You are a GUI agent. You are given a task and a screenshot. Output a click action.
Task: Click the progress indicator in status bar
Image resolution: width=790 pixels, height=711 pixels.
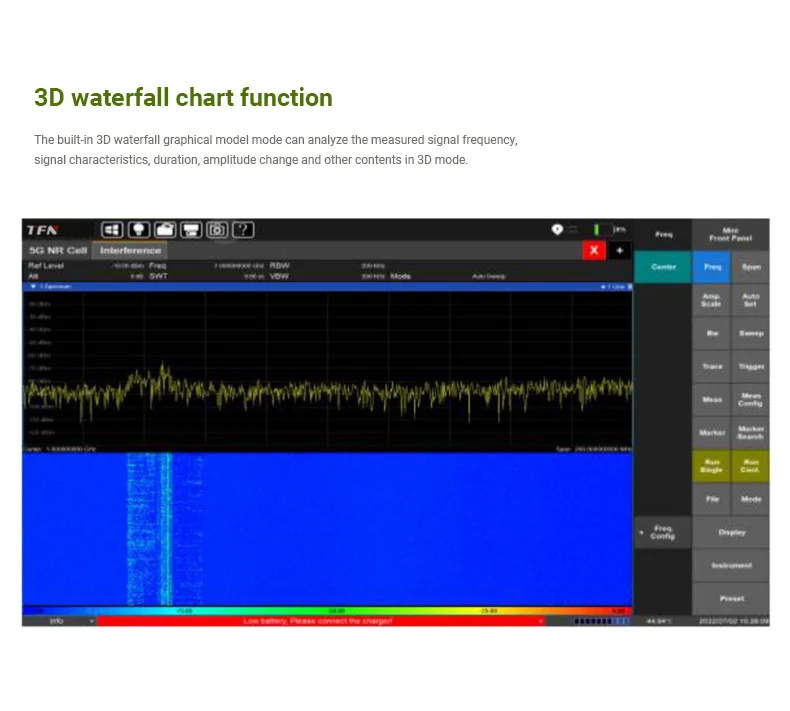pyautogui.click(x=602, y=621)
